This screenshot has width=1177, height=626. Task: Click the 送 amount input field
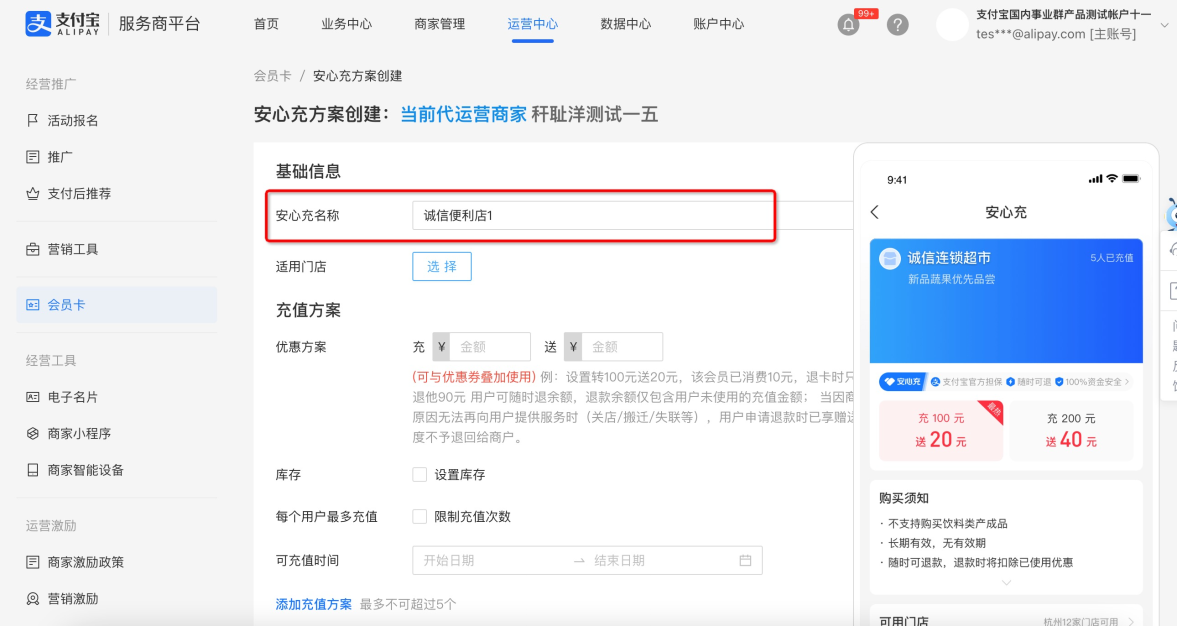tap(622, 347)
